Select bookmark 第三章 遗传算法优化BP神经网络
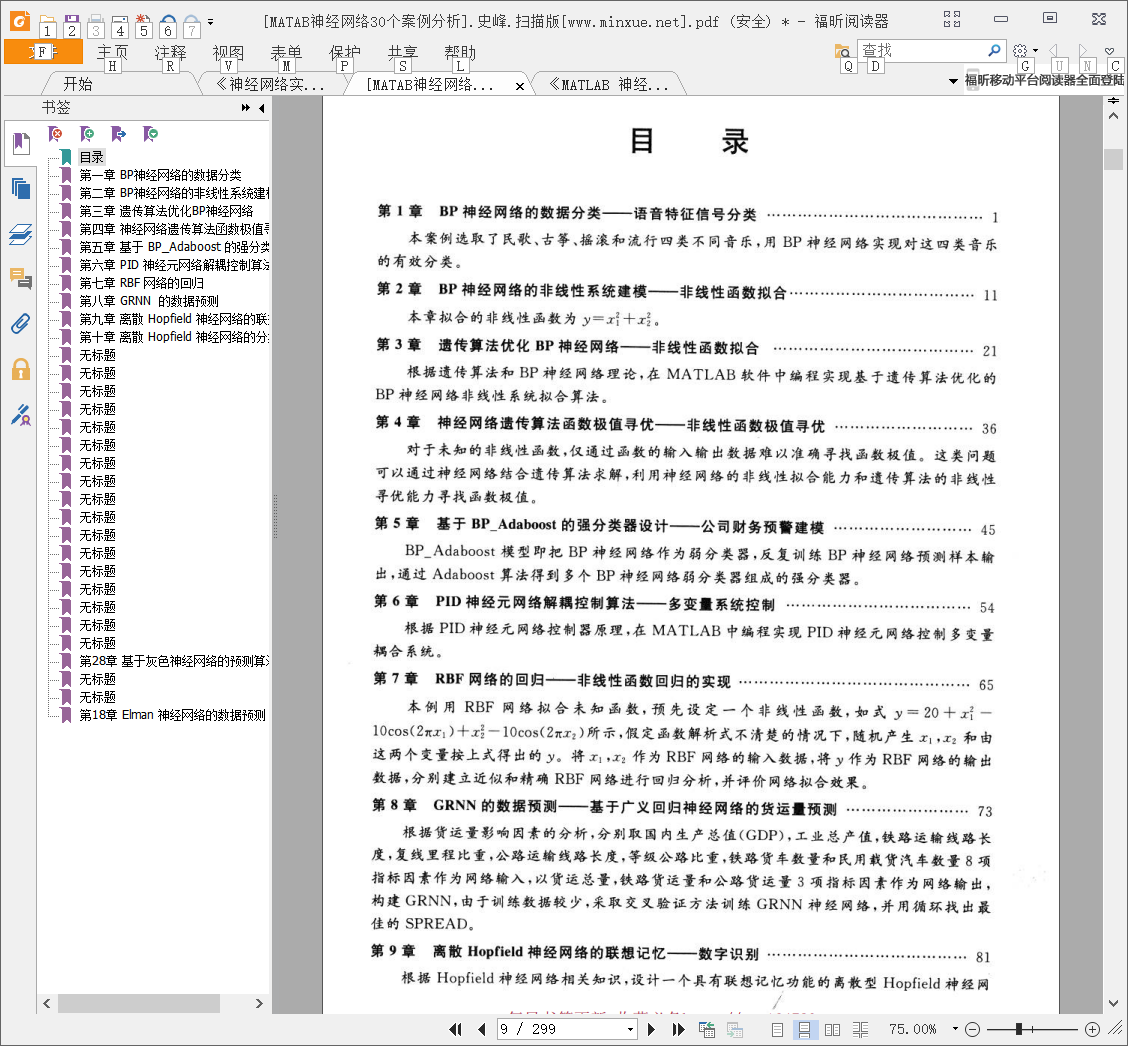 pyautogui.click(x=166, y=211)
